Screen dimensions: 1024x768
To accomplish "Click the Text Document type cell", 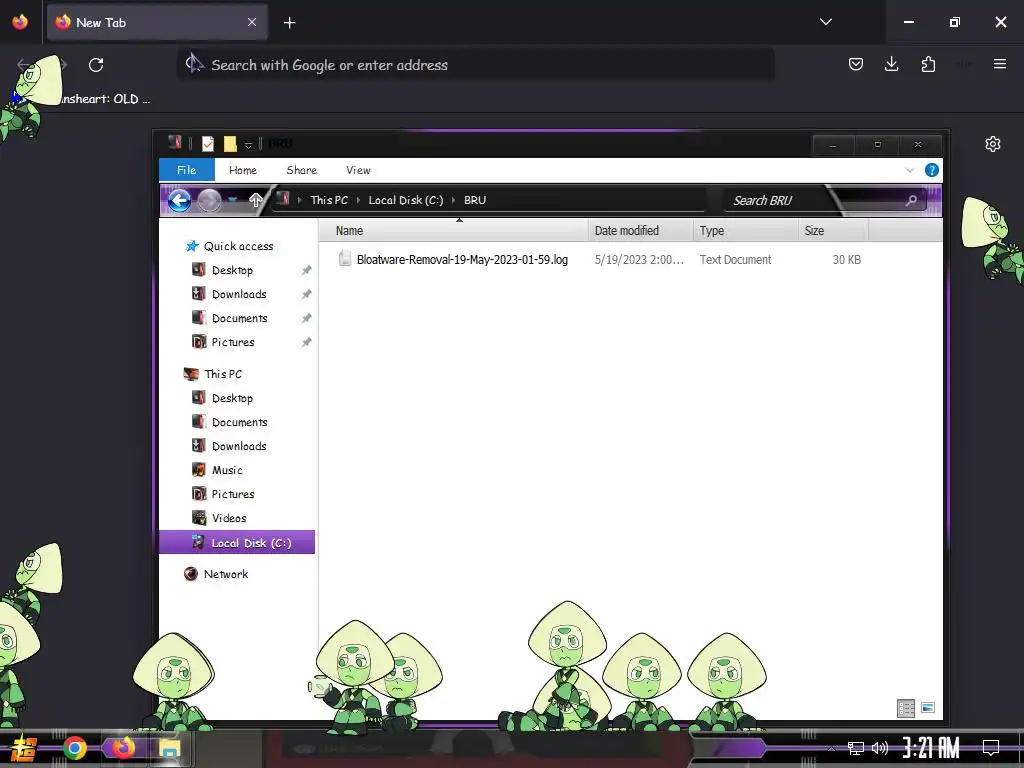I will (735, 259).
